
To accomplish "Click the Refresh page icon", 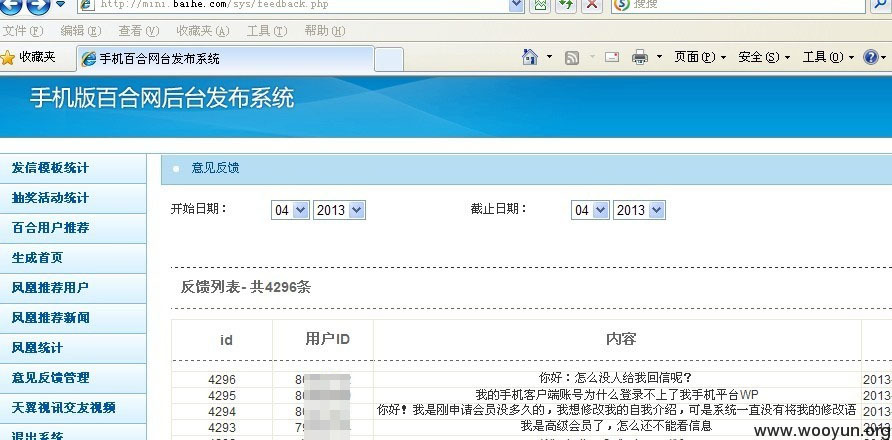I will (565, 5).
